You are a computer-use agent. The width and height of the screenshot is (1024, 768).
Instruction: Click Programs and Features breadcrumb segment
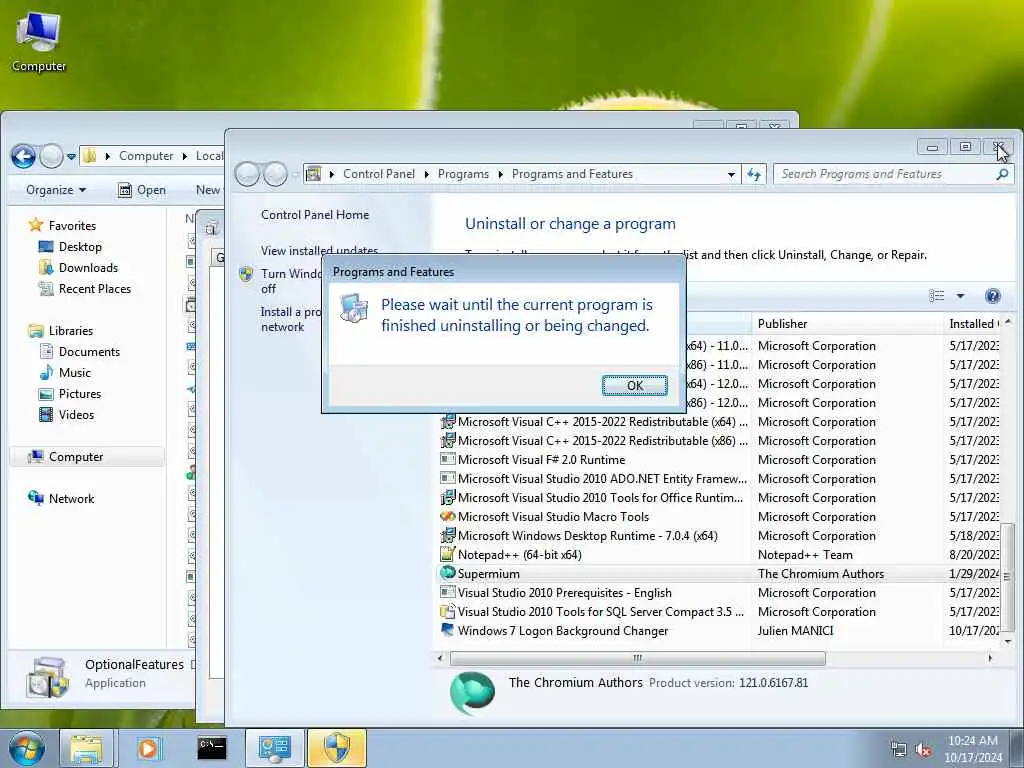[572, 174]
